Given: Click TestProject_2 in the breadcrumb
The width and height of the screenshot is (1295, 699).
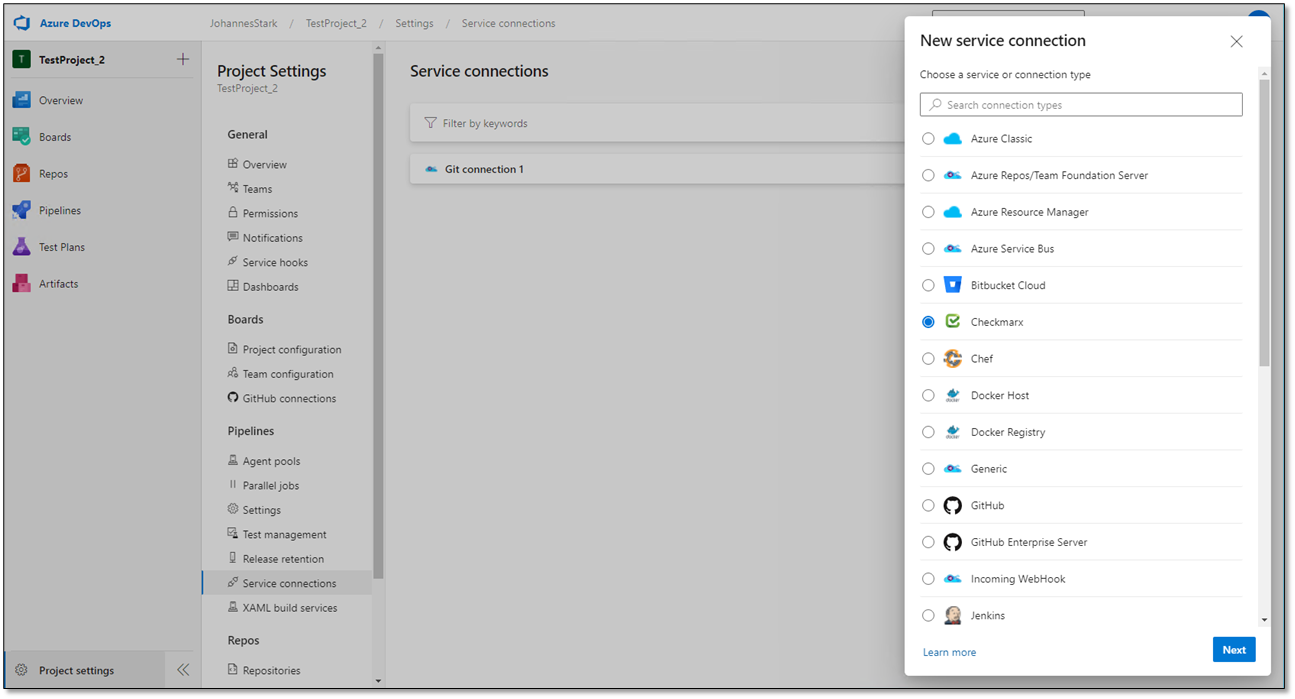Looking at the screenshot, I should 336,23.
